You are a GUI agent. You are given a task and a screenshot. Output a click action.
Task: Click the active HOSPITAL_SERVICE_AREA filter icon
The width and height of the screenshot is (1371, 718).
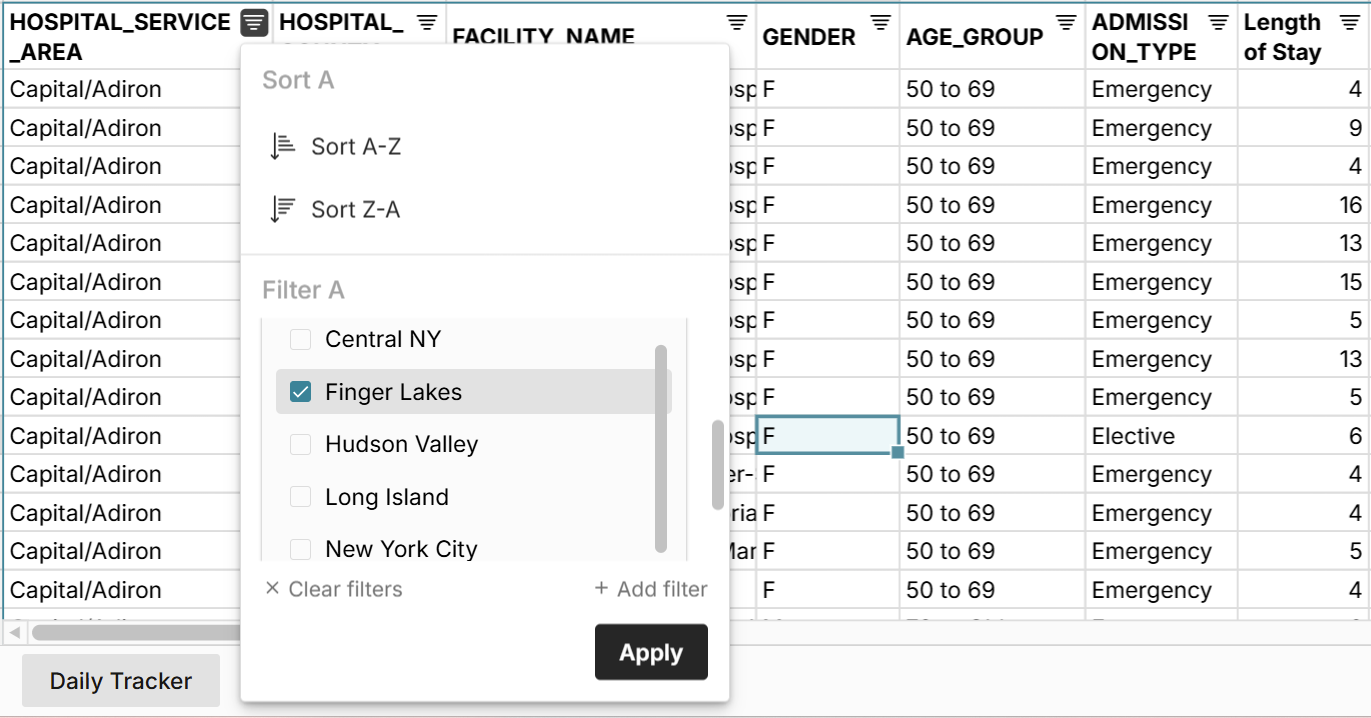pyautogui.click(x=255, y=22)
